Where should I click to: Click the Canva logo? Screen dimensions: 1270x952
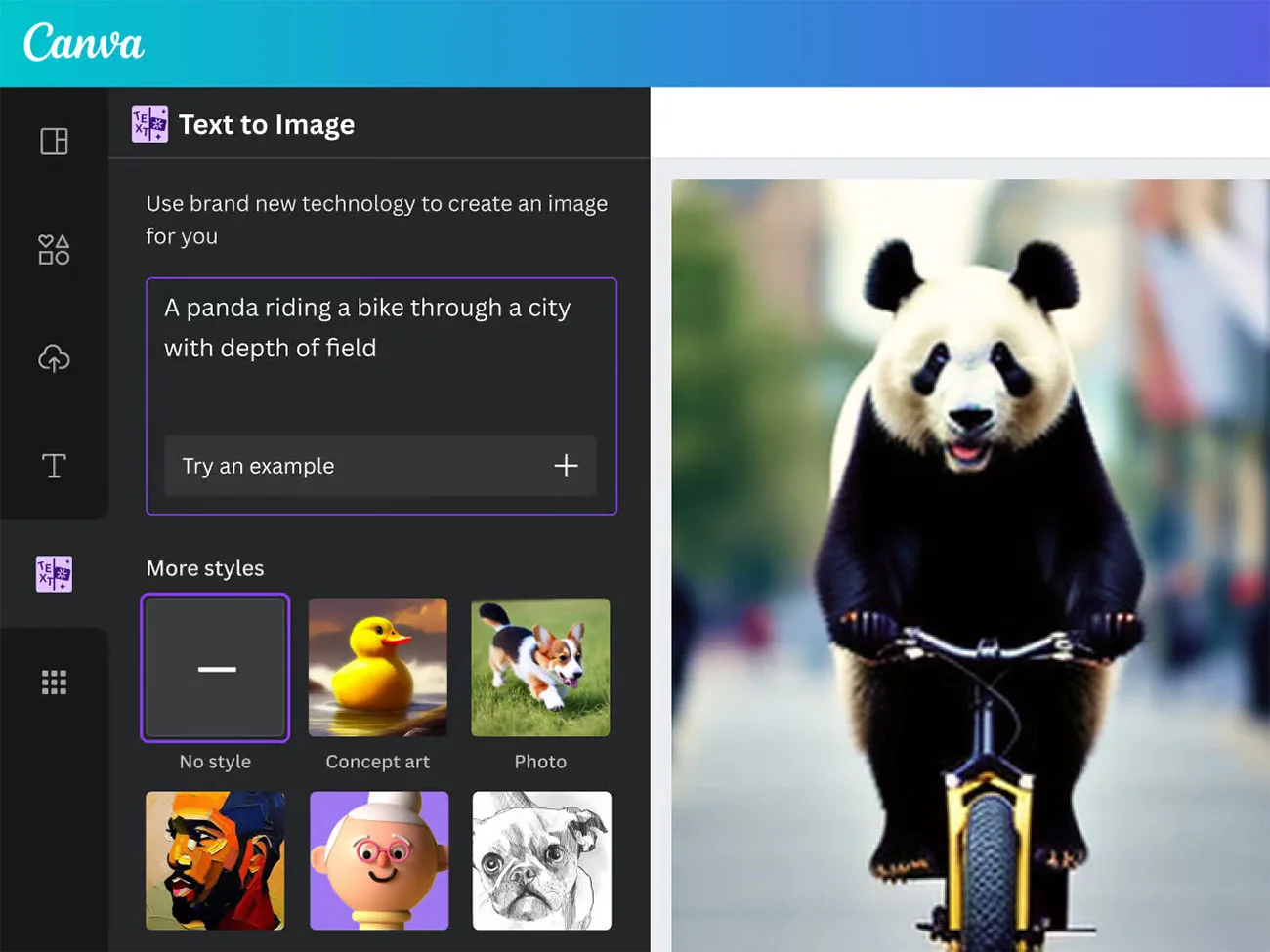tap(83, 43)
